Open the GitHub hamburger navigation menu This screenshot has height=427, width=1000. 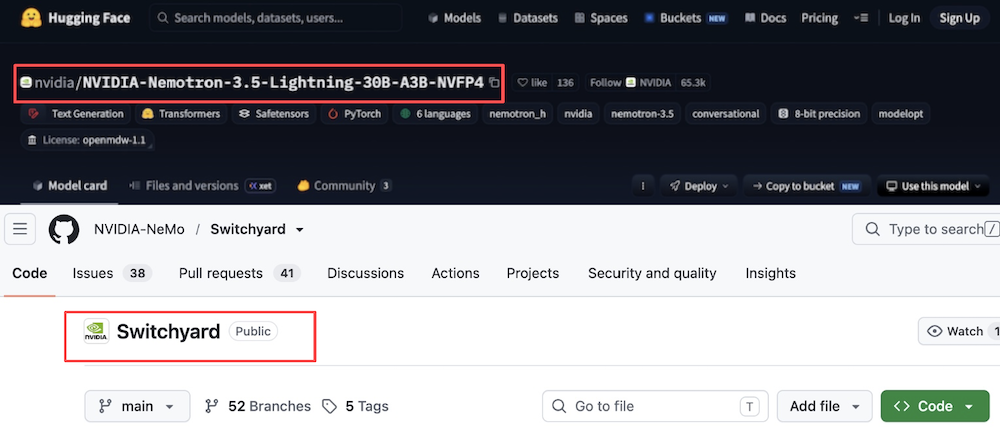coord(20,229)
